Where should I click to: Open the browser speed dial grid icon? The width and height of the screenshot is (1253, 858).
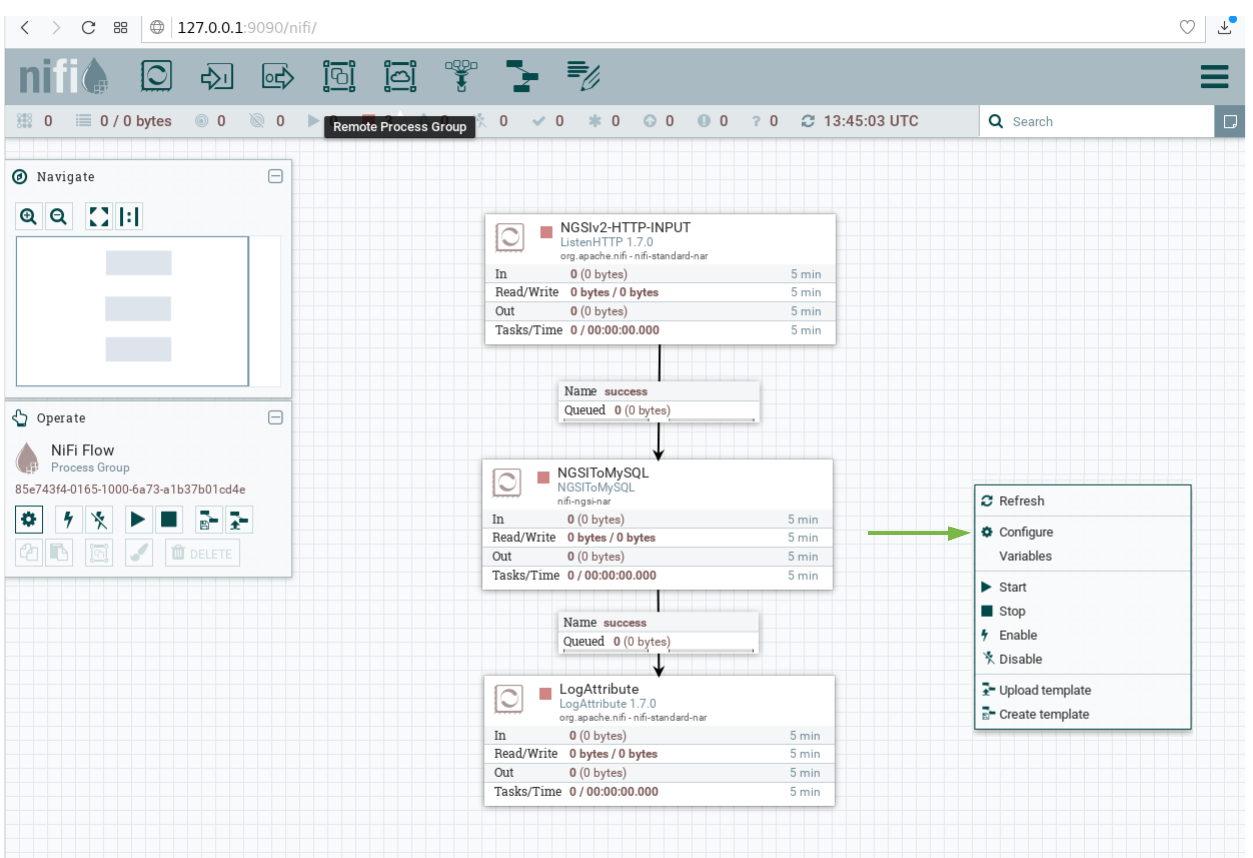tap(120, 27)
